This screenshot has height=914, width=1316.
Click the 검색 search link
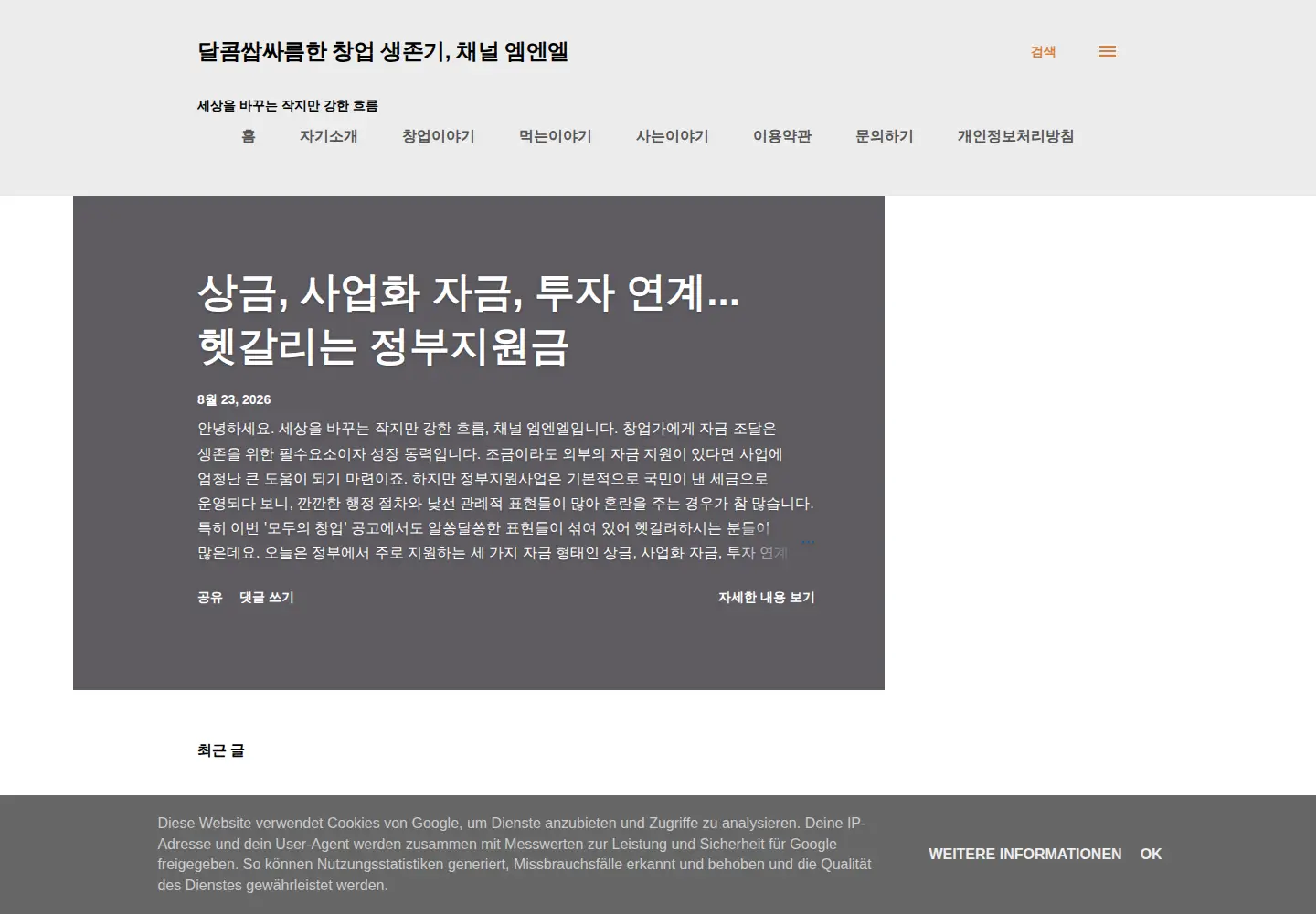point(1043,52)
